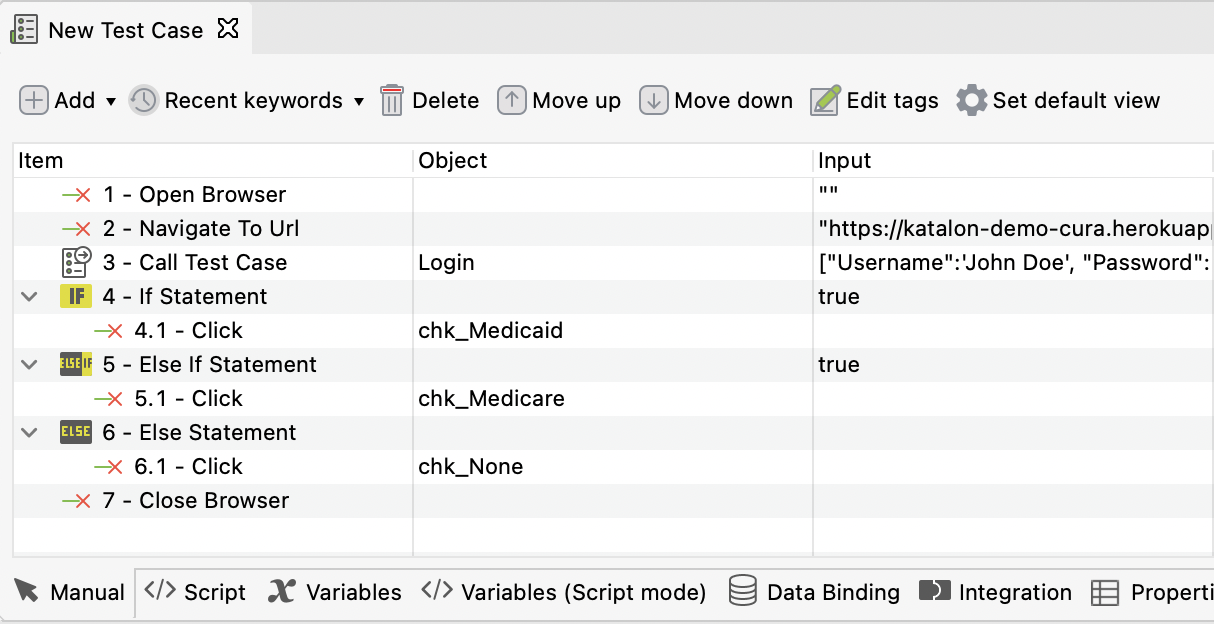
Task: Select the Call Test Case step icon
Action: pos(76,262)
